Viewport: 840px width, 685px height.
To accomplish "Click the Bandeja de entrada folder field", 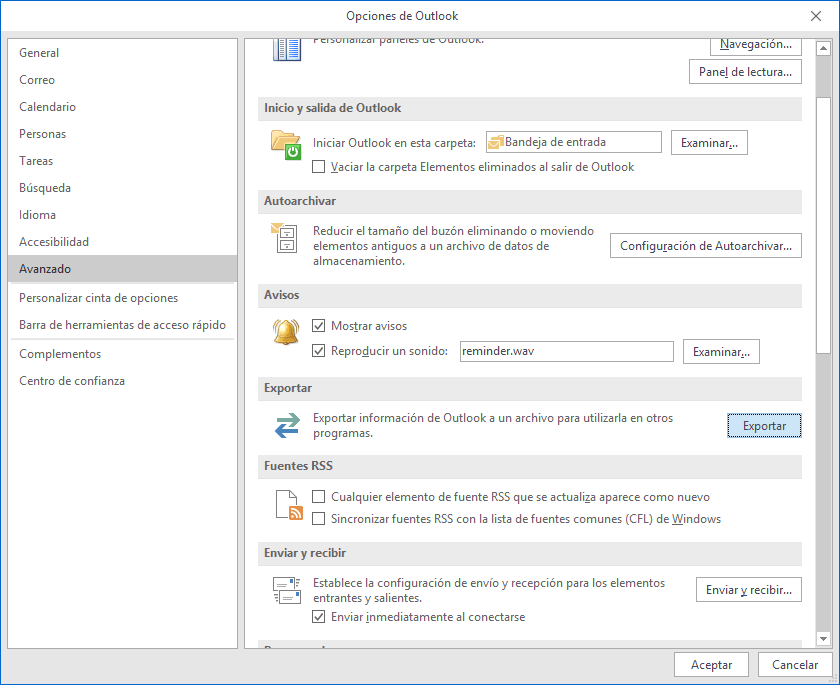I will click(x=574, y=142).
